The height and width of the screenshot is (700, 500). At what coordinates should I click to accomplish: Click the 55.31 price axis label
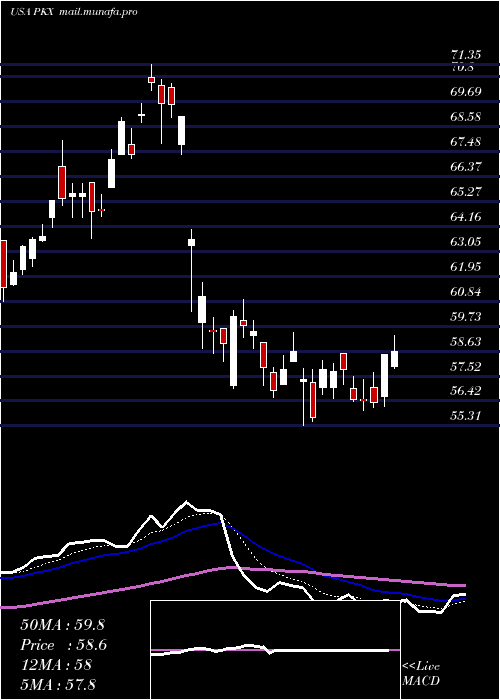click(x=466, y=416)
